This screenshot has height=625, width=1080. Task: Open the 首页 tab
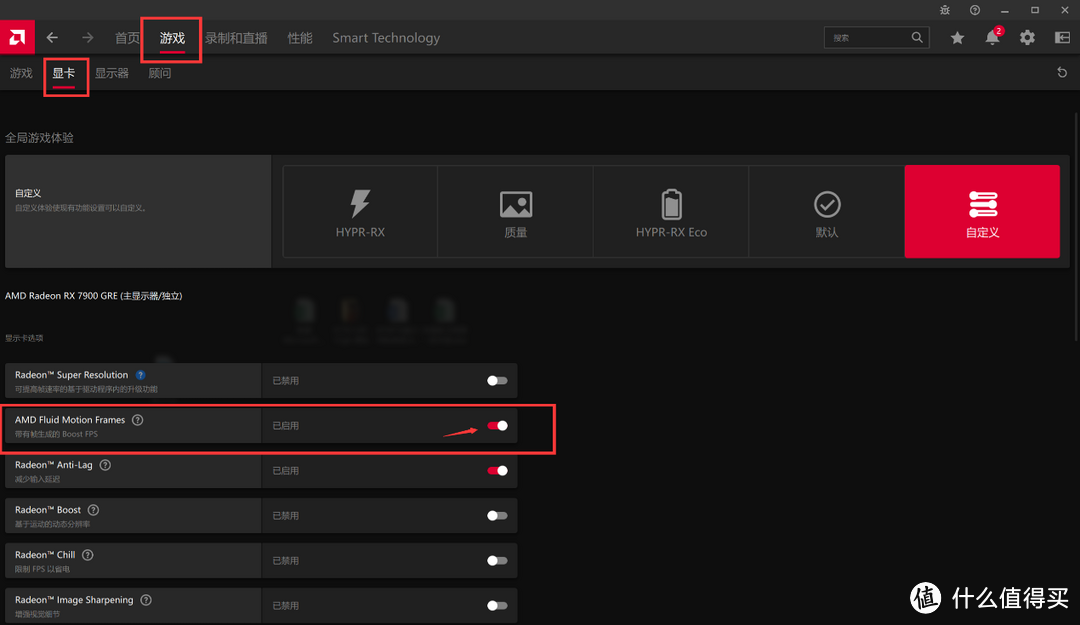click(127, 38)
